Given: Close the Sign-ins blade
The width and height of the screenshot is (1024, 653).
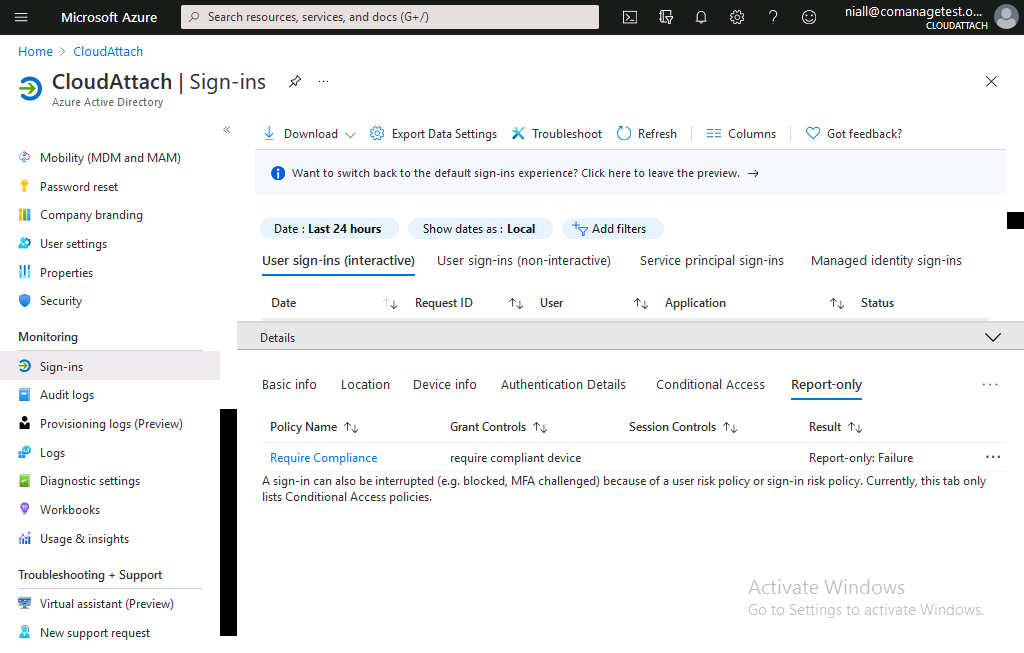Looking at the screenshot, I should [991, 82].
